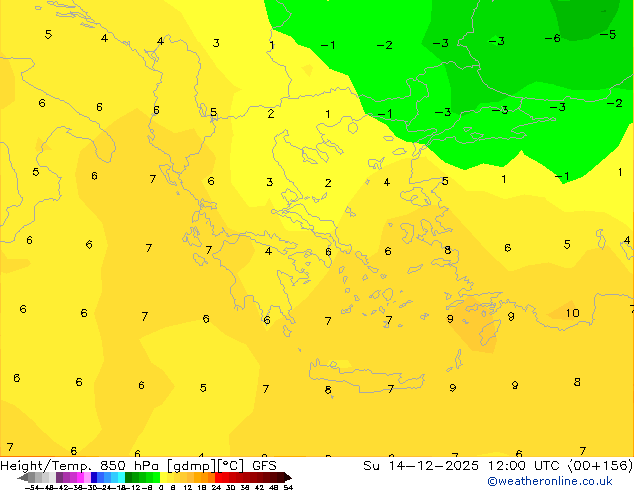Click the '-5' temperature value on the map

pyautogui.click(x=608, y=35)
